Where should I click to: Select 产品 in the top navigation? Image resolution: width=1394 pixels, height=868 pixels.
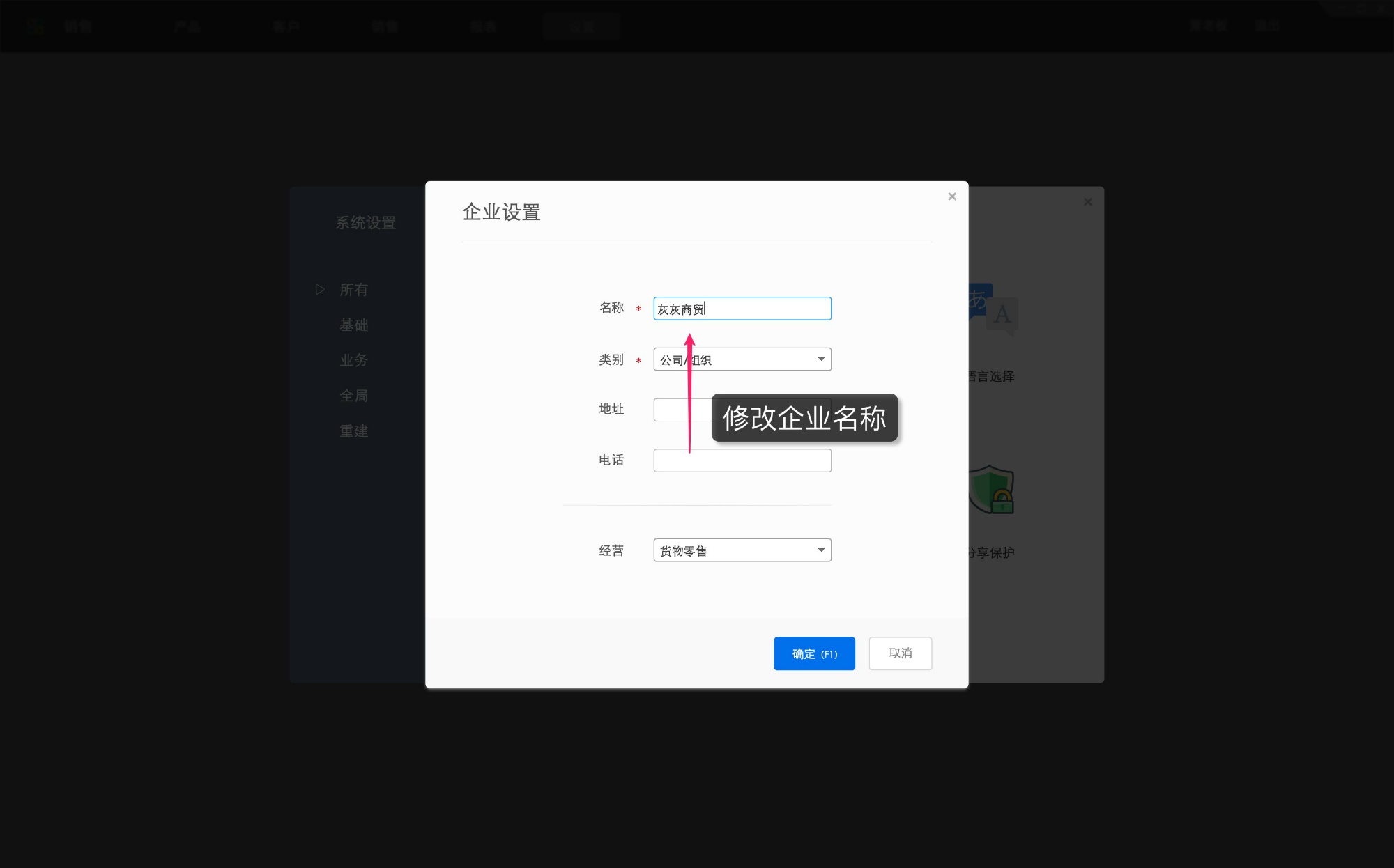pyautogui.click(x=187, y=26)
